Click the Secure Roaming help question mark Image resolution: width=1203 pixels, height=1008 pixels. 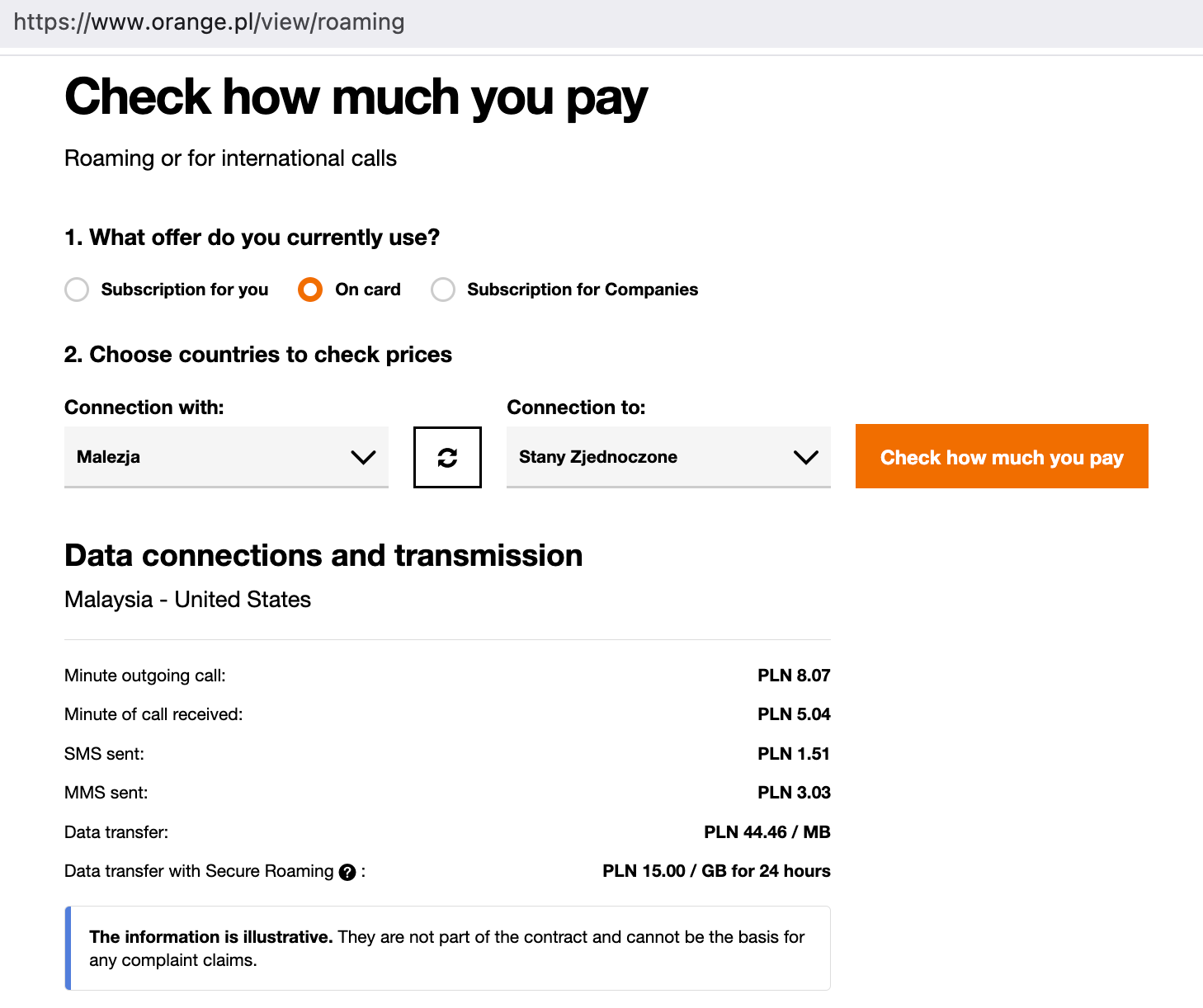click(347, 872)
